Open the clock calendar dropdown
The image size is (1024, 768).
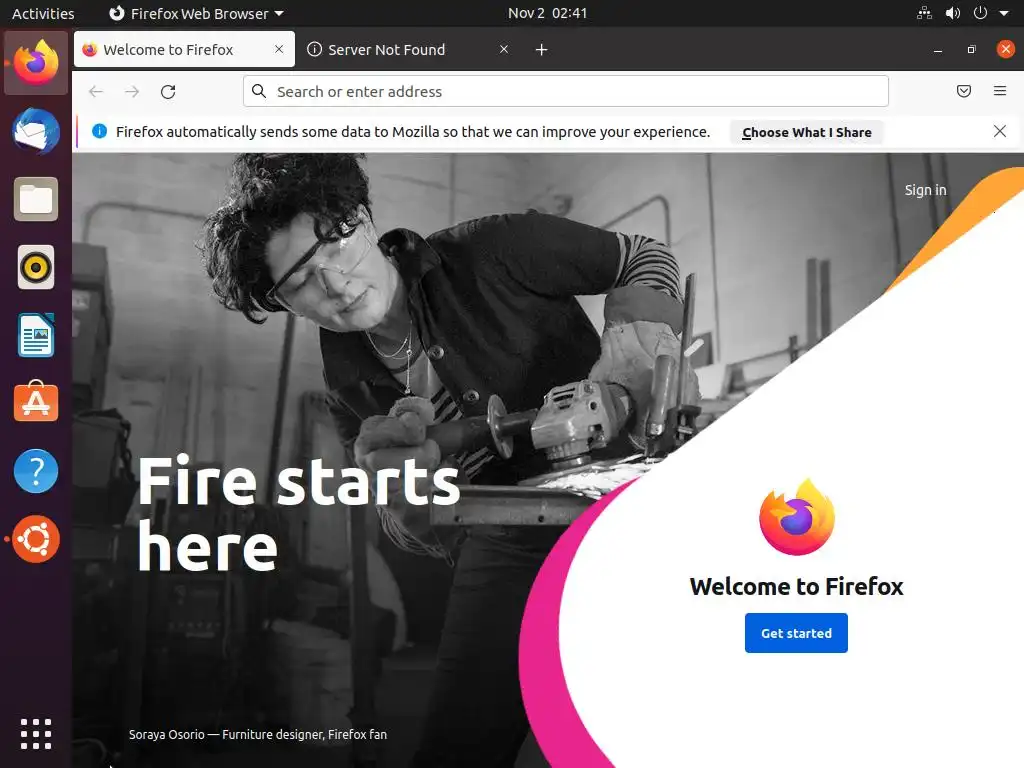tap(547, 13)
